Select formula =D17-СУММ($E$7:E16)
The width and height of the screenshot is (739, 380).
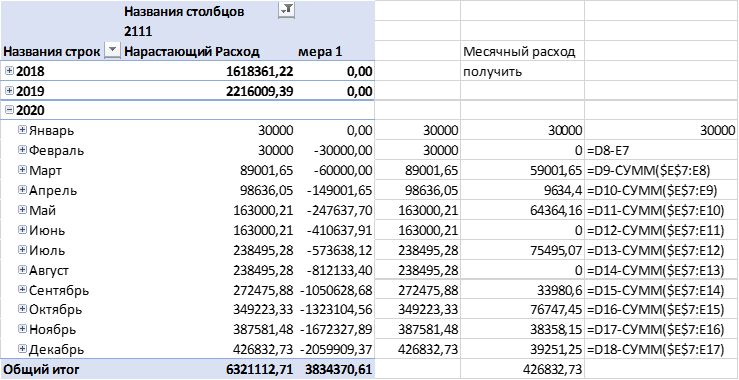coord(656,330)
